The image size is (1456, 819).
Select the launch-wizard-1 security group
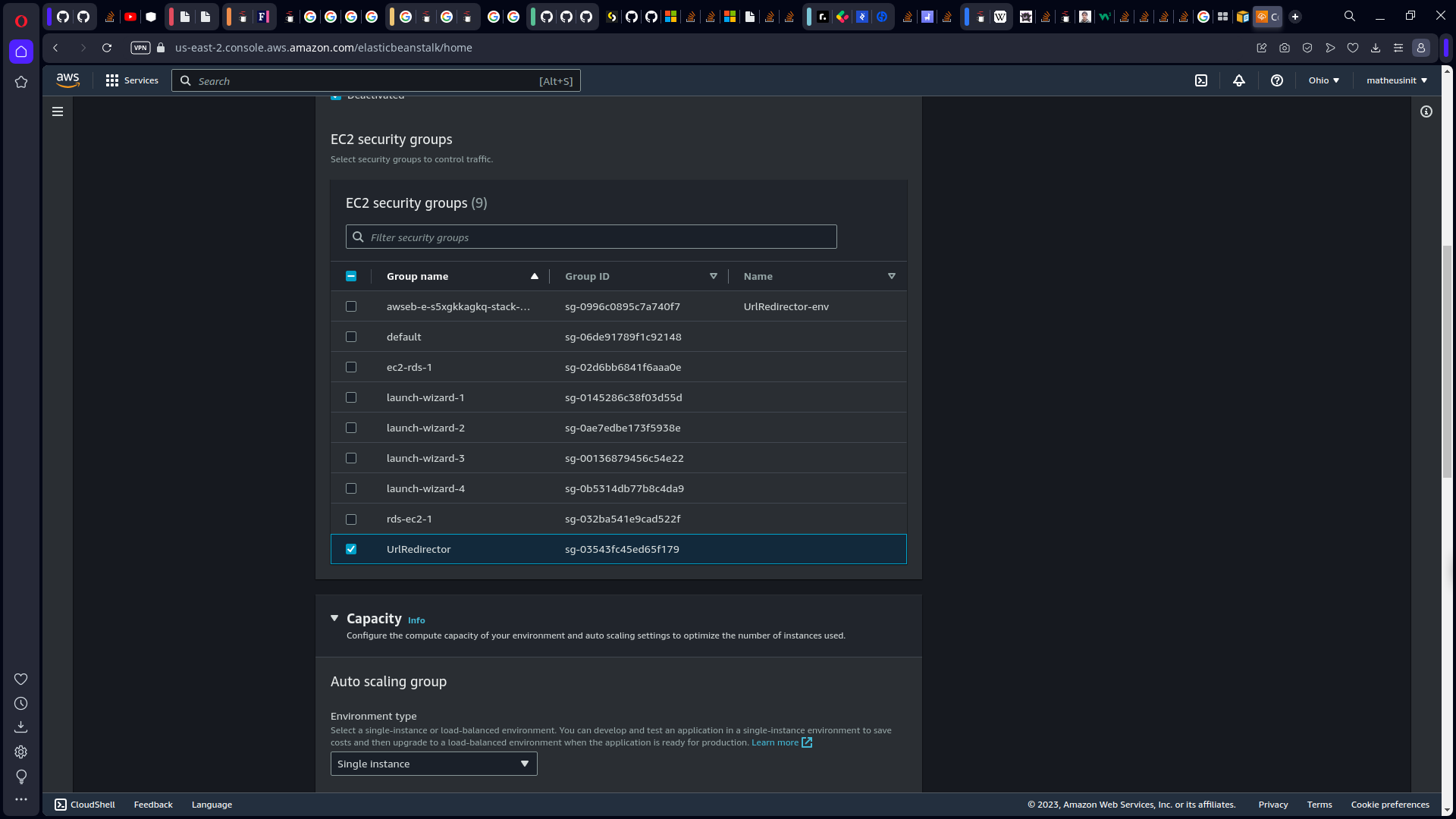[351, 397]
